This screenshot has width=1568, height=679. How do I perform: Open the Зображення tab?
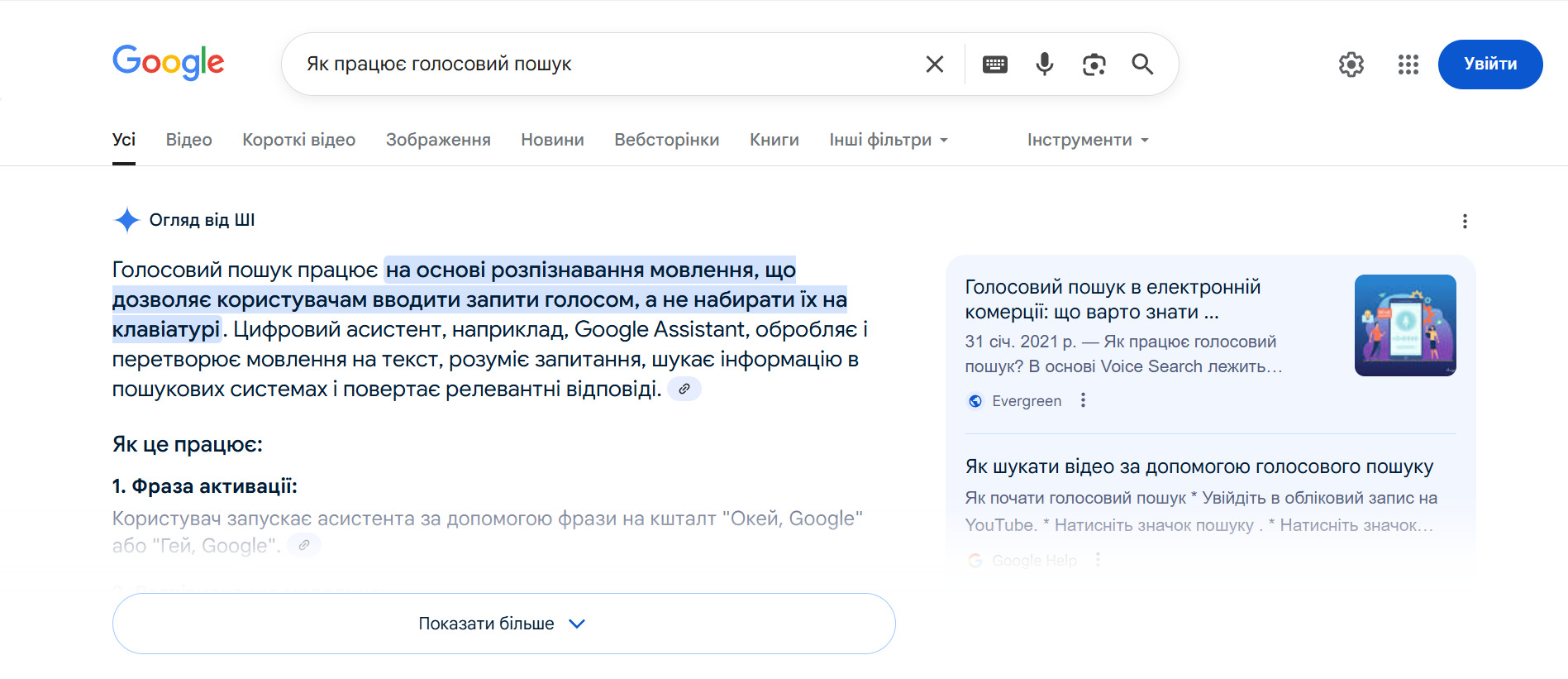pos(438,140)
